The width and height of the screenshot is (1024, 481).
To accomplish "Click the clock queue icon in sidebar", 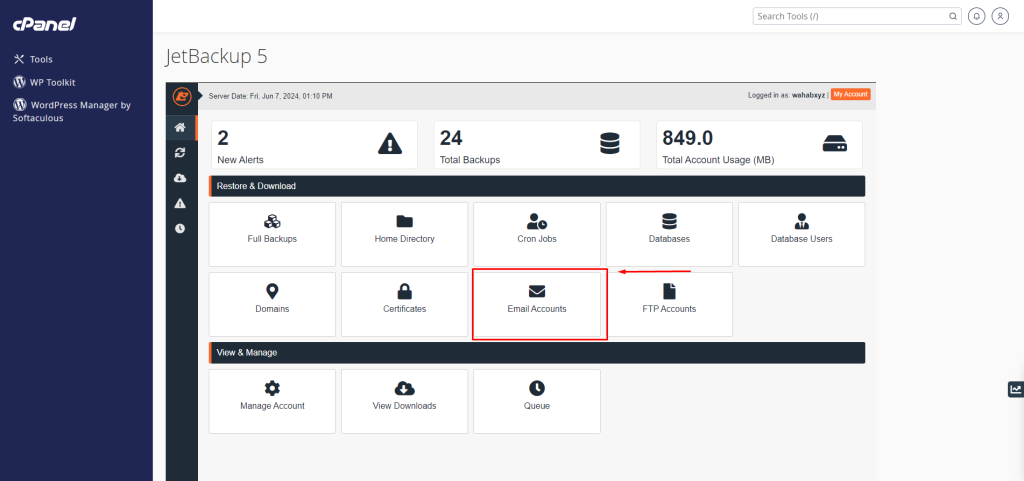I will tap(180, 228).
